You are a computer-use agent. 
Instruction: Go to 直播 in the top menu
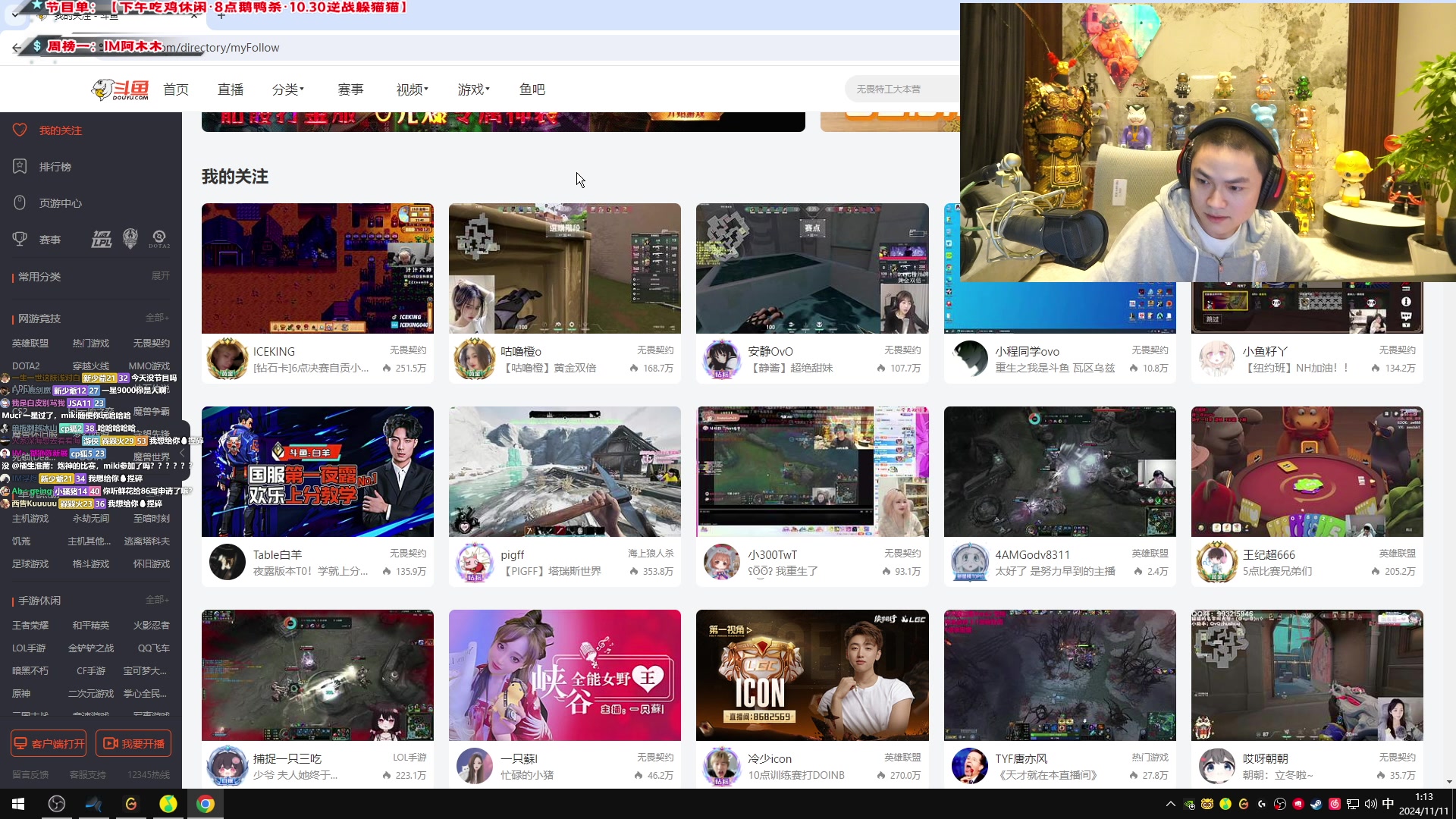click(231, 89)
